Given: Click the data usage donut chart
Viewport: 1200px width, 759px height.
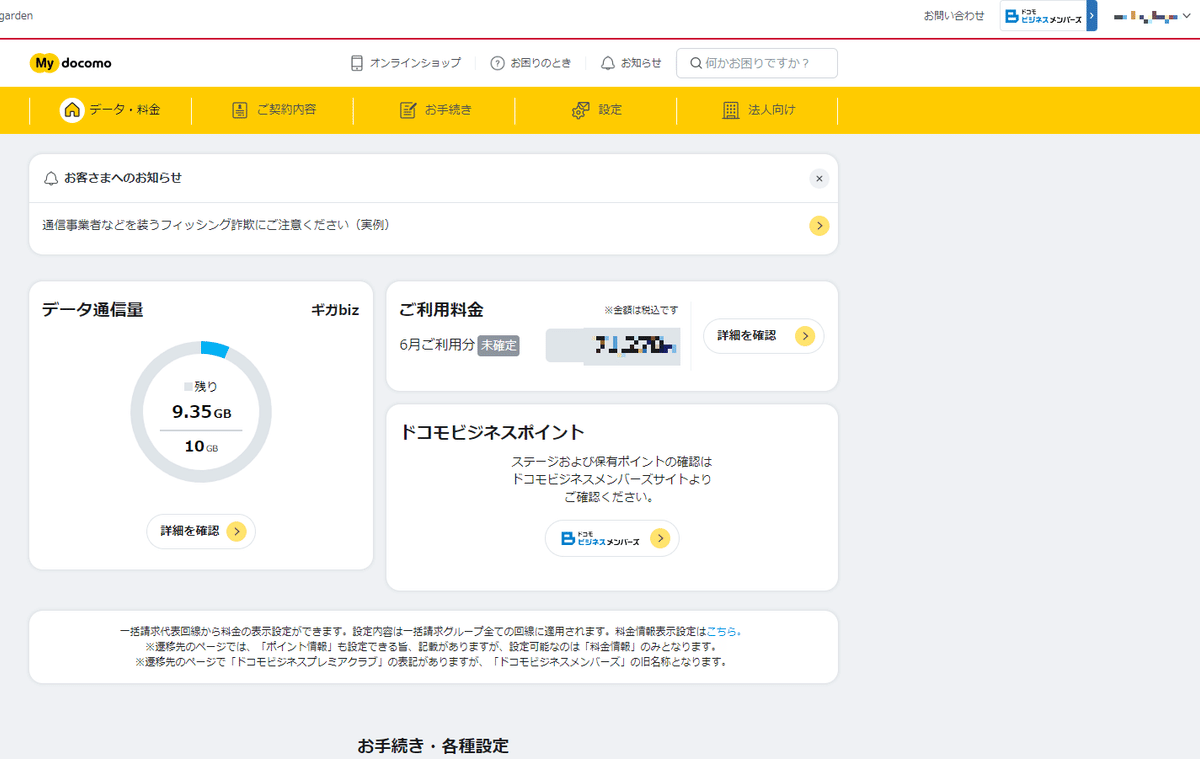Looking at the screenshot, I should pos(201,412).
